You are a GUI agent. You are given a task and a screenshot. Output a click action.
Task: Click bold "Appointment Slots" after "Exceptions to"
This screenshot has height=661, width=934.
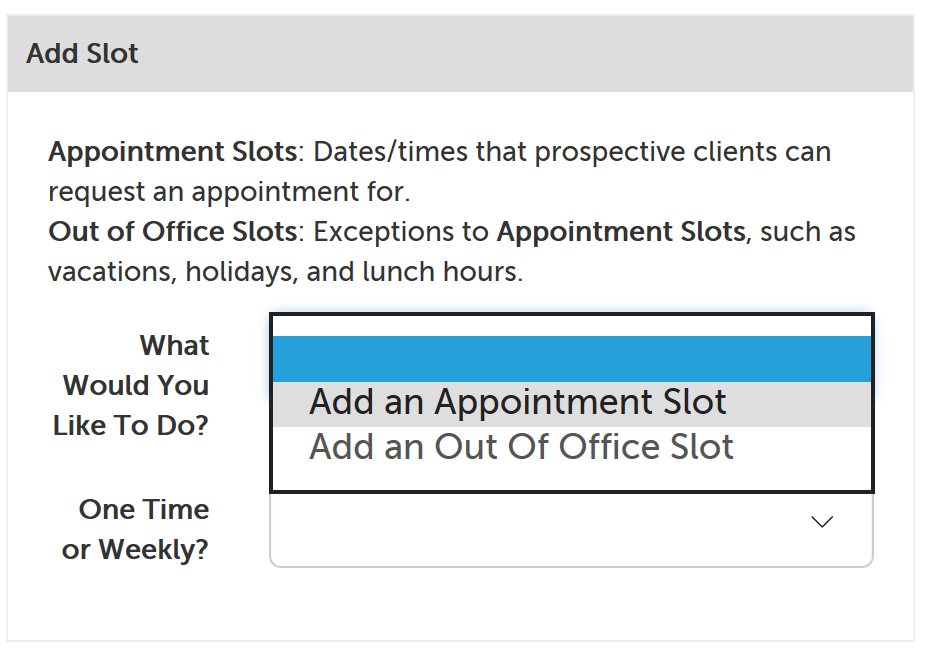click(621, 232)
